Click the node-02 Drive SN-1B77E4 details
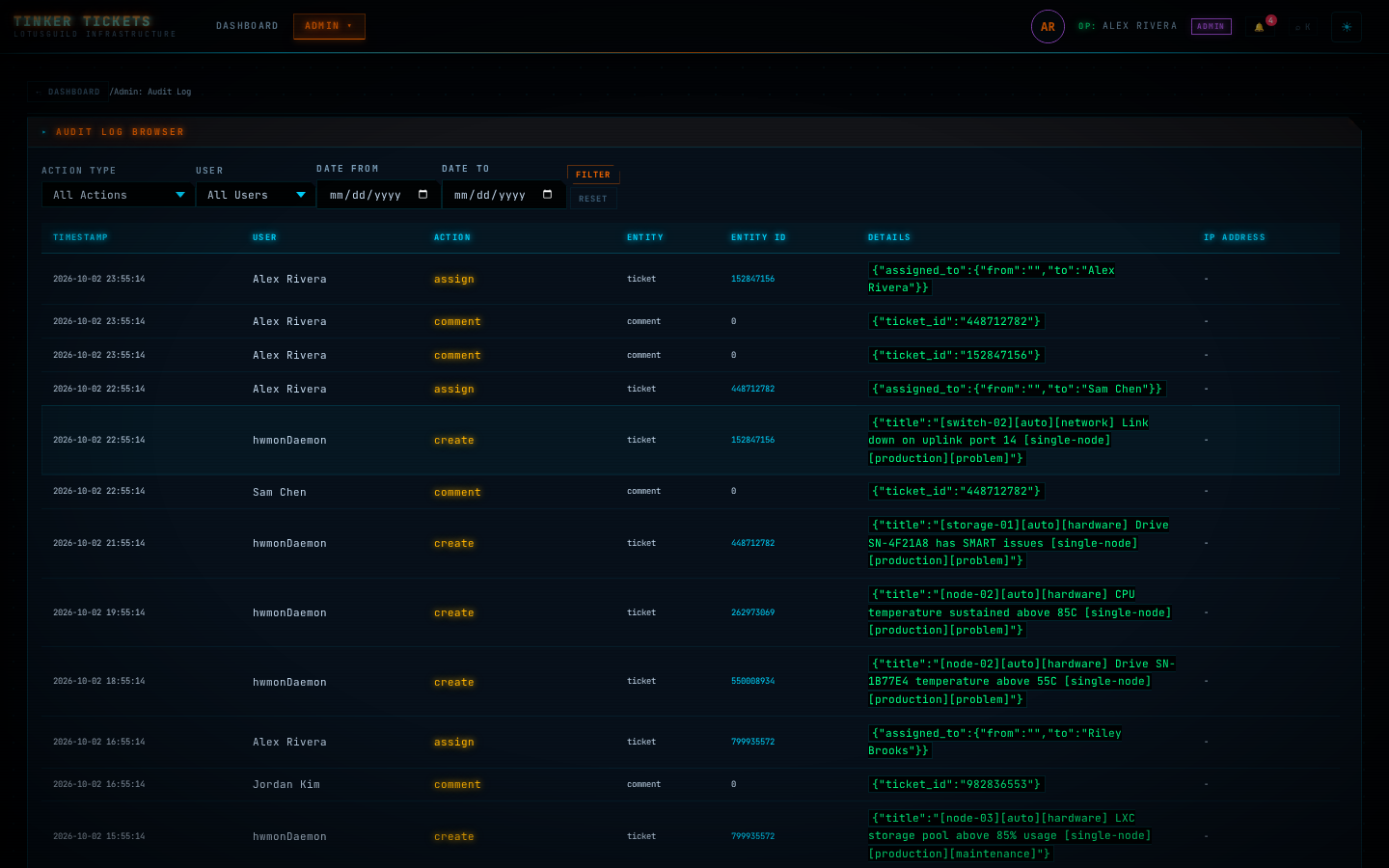This screenshot has height=868, width=1389. 1022,681
